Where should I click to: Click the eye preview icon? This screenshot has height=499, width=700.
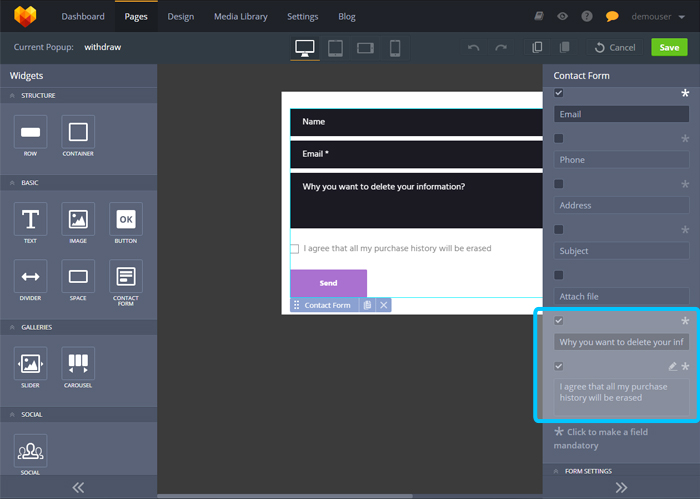562,17
